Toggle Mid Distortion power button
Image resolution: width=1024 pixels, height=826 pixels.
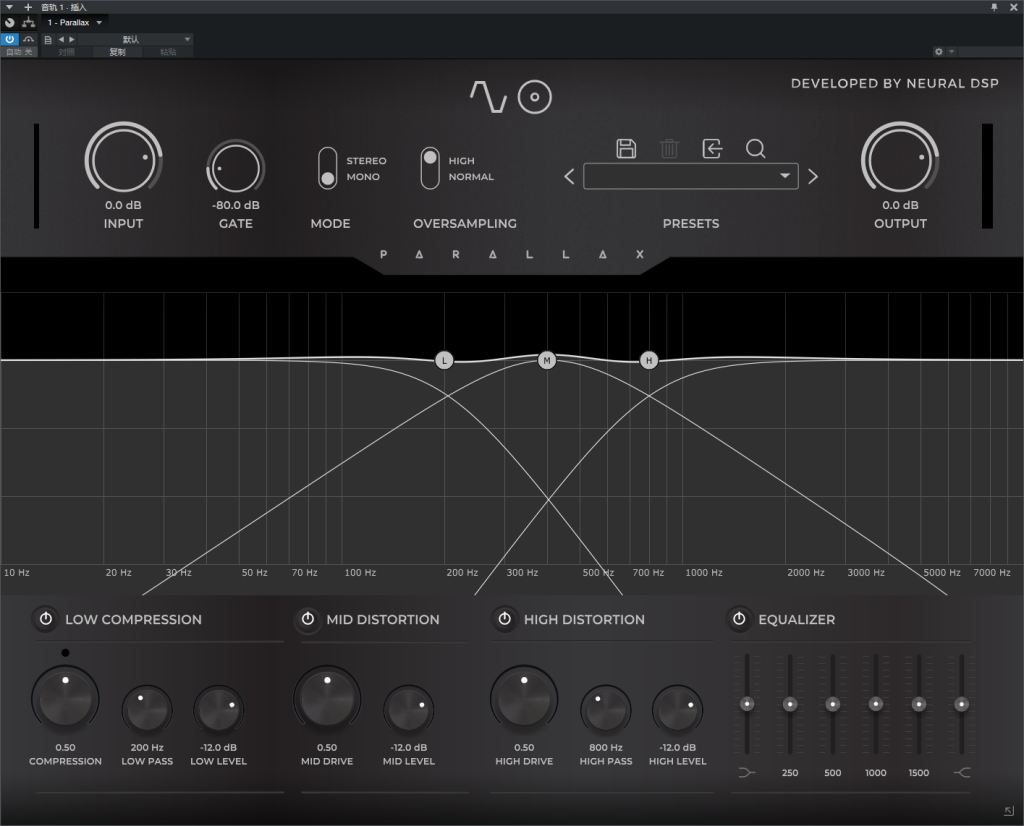[x=308, y=619]
